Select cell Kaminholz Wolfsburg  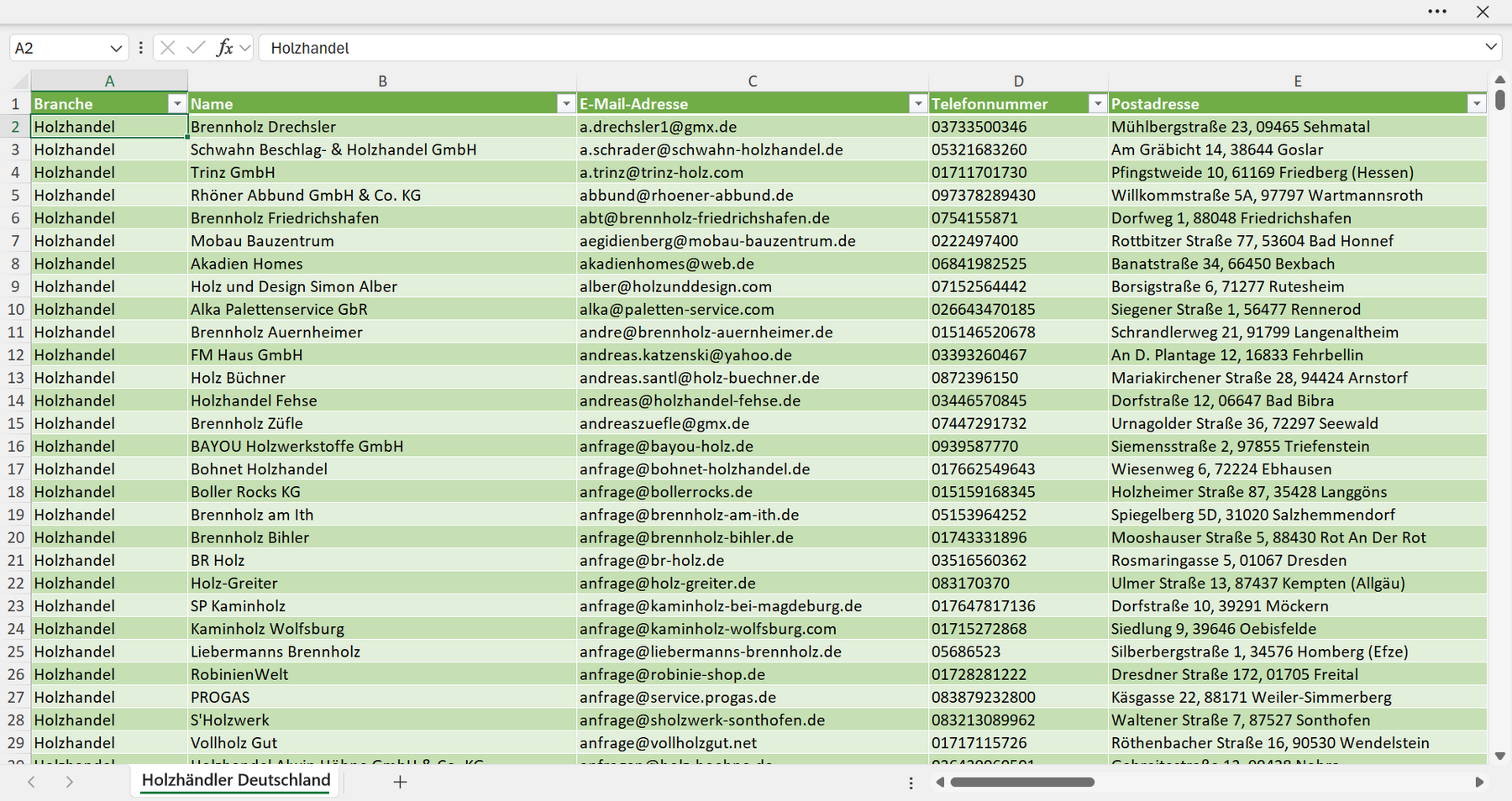point(382,628)
